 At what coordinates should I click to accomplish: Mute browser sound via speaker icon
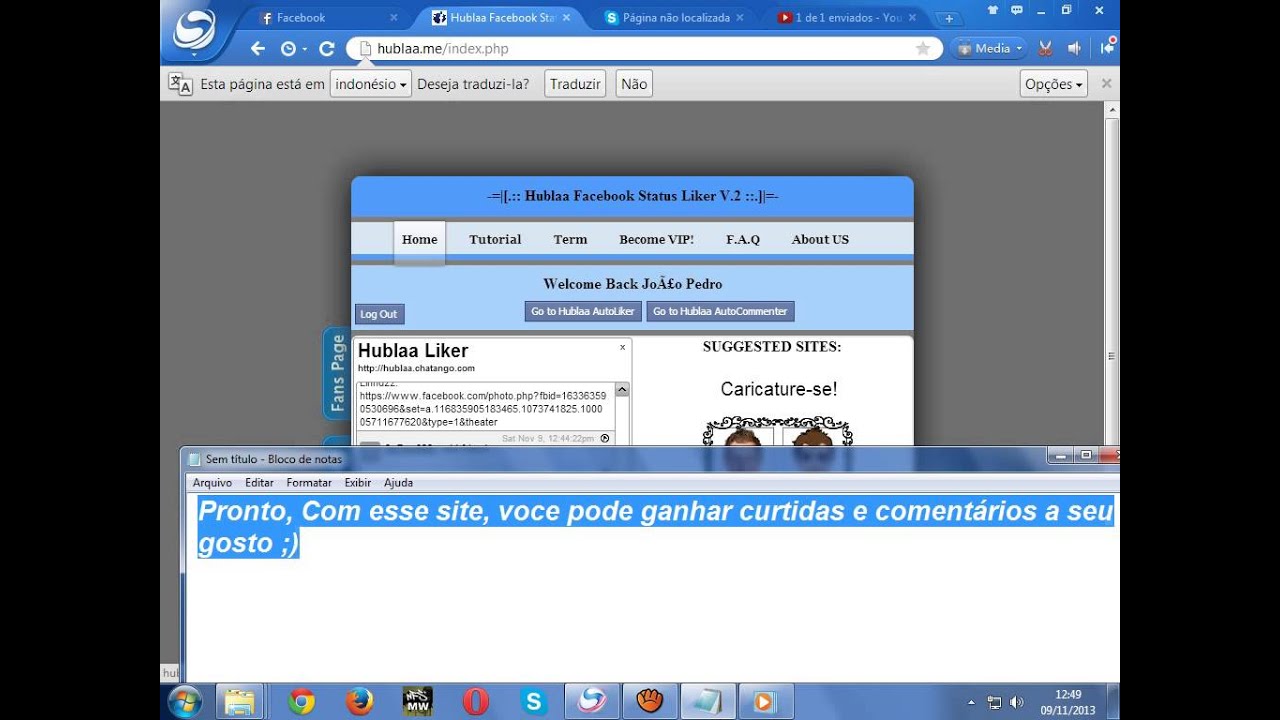[1075, 48]
